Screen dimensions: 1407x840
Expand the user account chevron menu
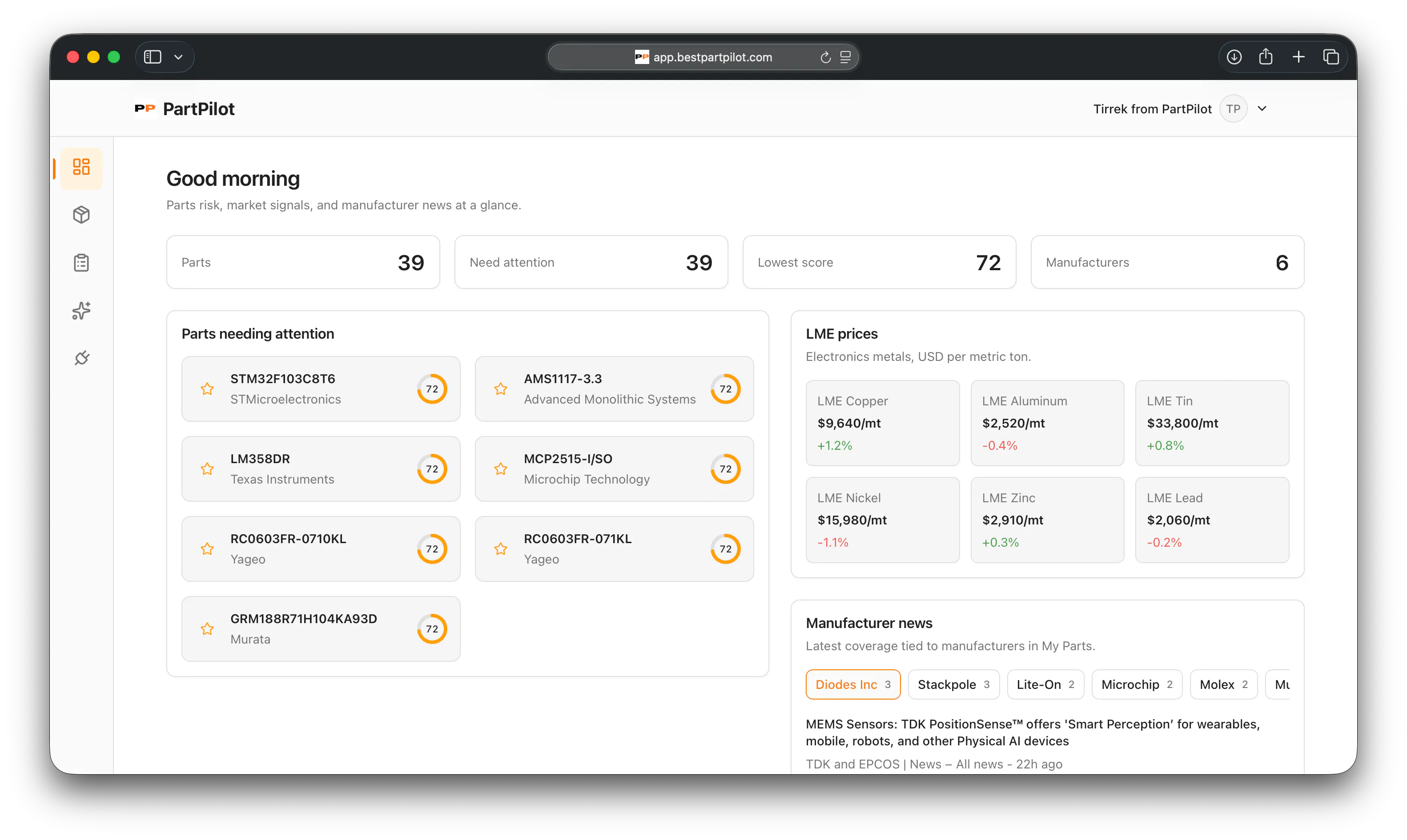[1262, 109]
